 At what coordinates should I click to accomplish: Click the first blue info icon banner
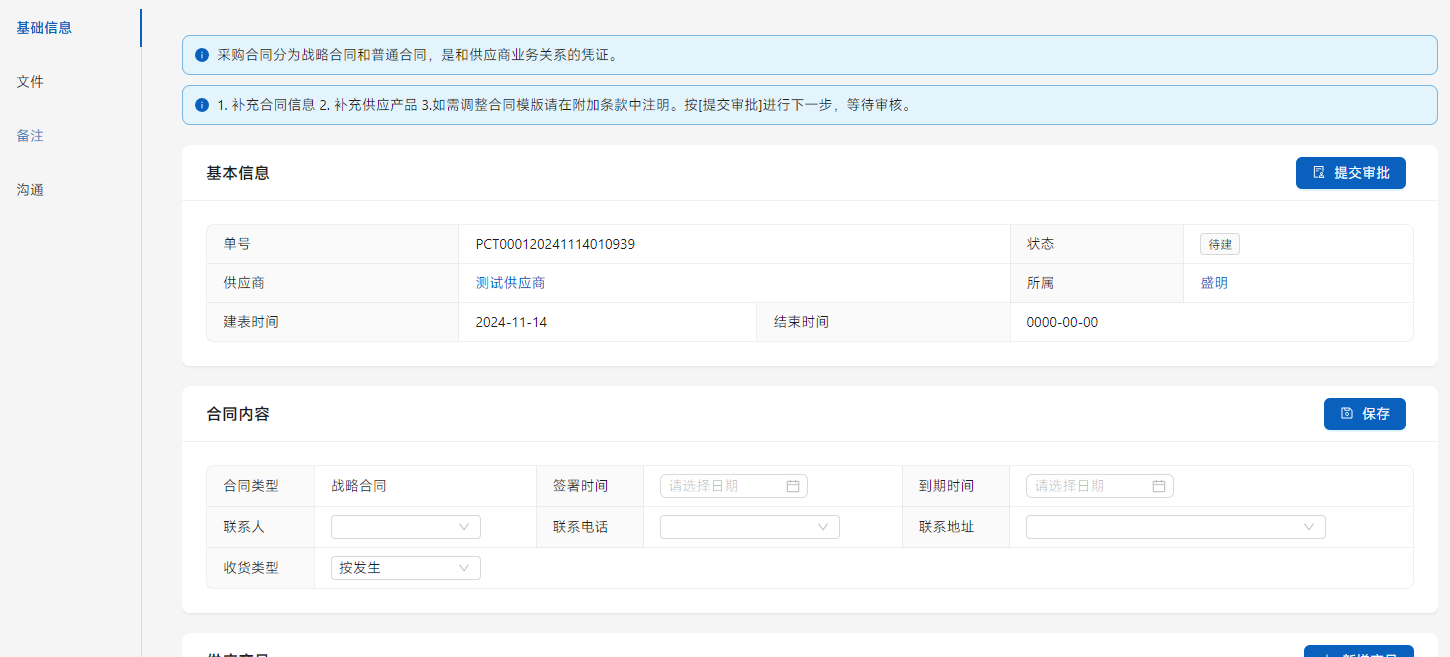[202, 55]
